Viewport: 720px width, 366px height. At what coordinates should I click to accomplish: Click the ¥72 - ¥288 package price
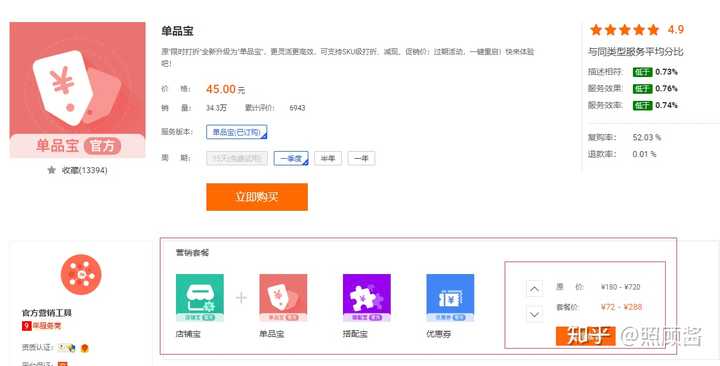(x=621, y=307)
